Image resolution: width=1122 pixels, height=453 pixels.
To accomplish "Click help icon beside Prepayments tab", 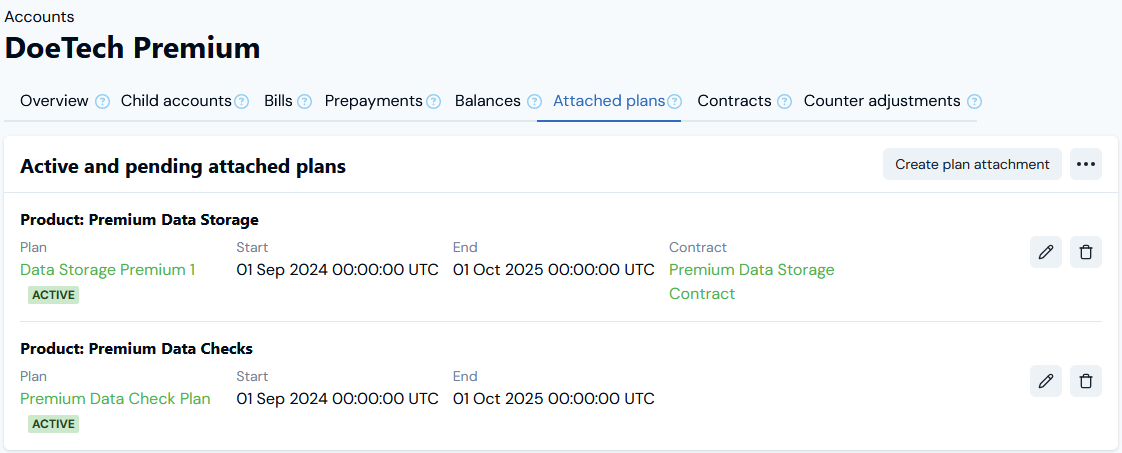I will point(434,102).
